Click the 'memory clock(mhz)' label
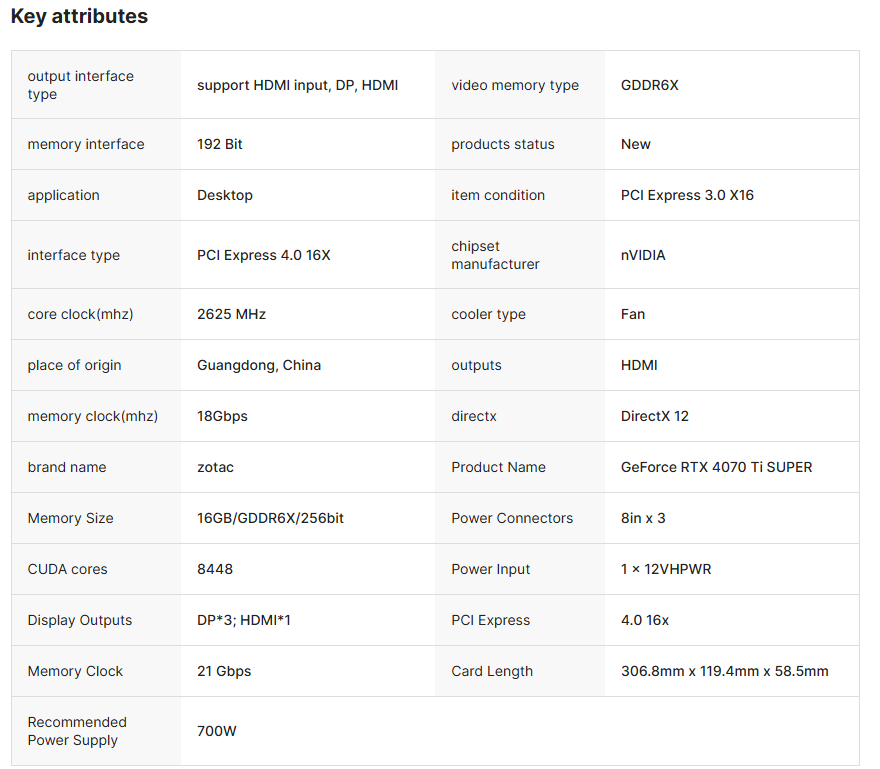 pos(93,416)
